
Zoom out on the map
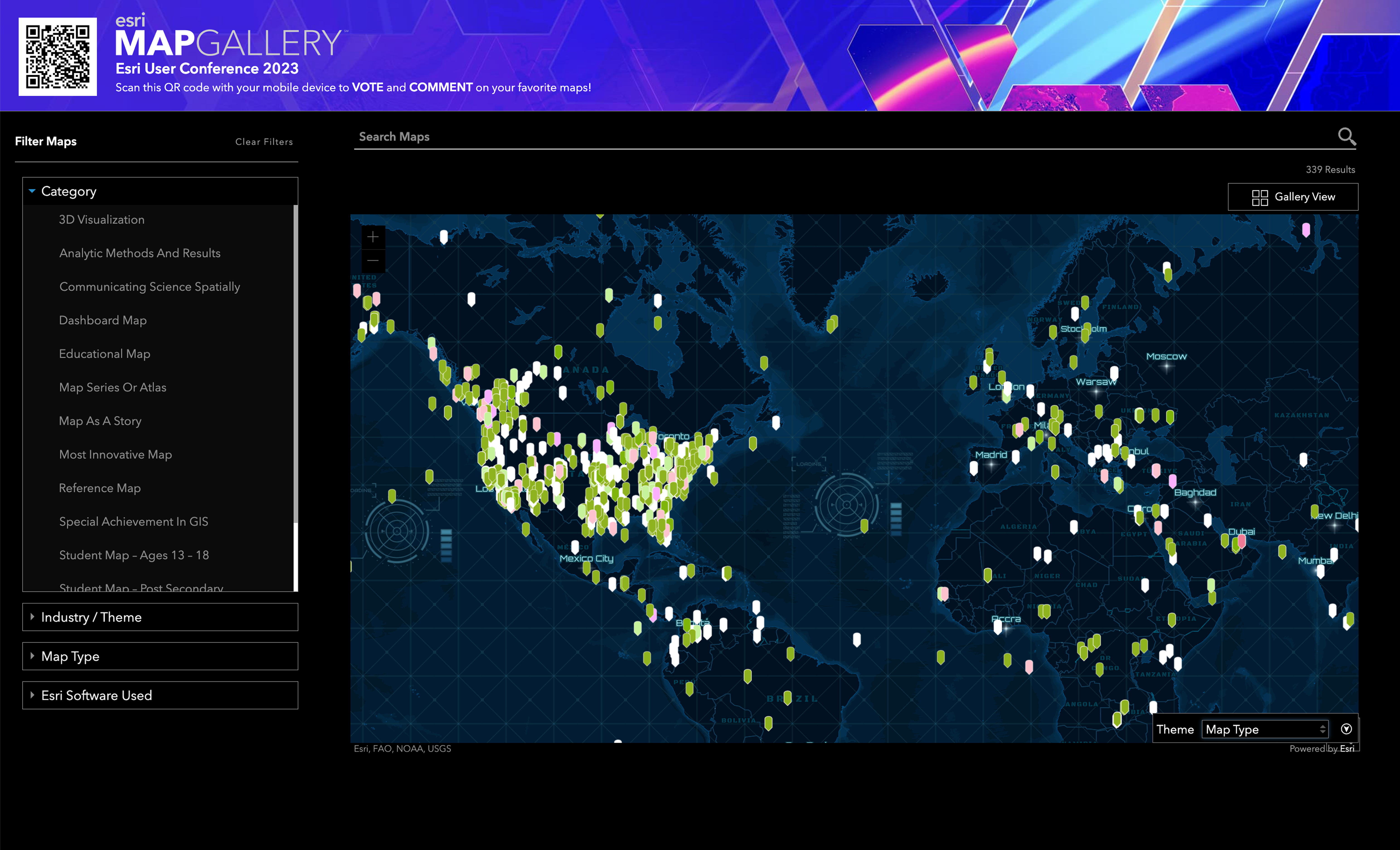pos(373,261)
